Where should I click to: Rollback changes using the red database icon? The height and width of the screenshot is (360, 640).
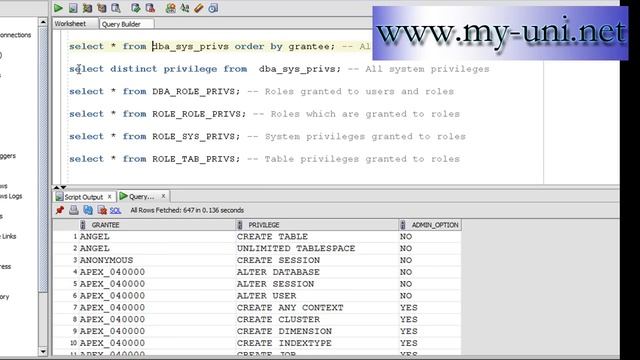click(x=150, y=8)
